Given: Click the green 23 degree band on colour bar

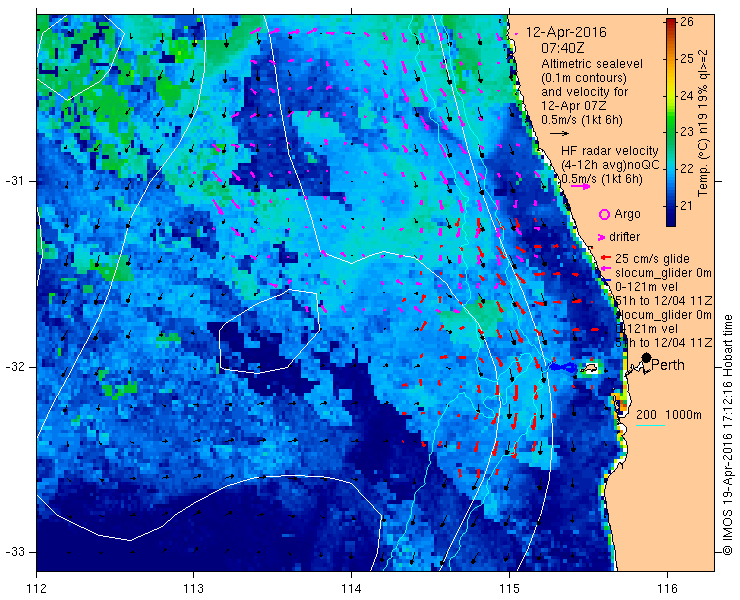Looking at the screenshot, I should pos(671,132).
